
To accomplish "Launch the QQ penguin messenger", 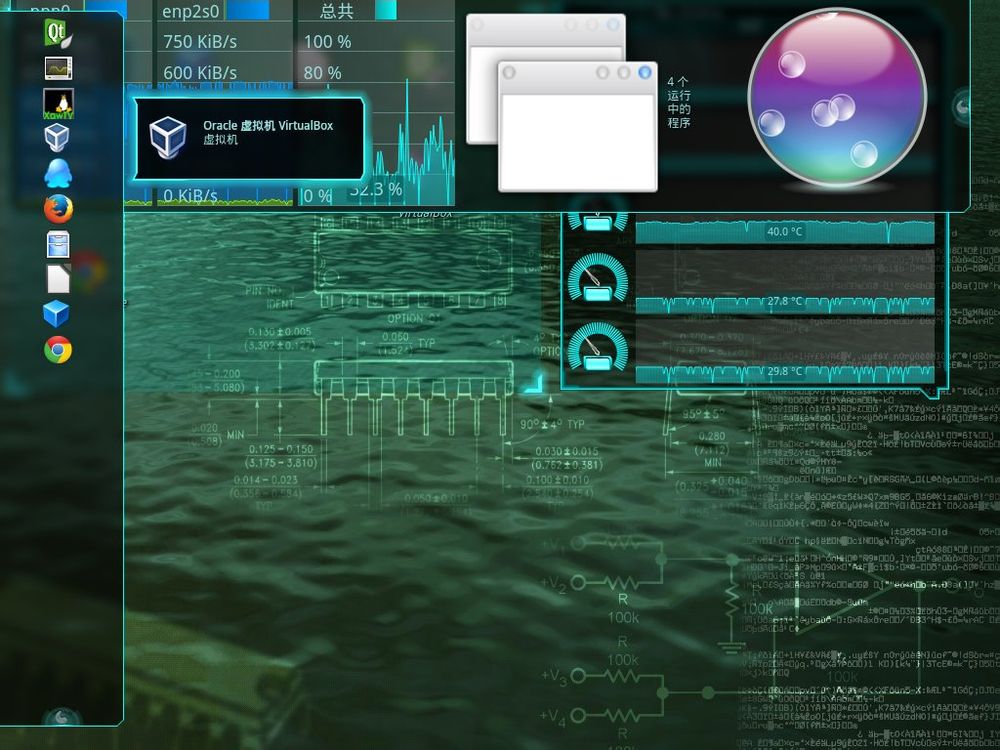I will (58, 173).
